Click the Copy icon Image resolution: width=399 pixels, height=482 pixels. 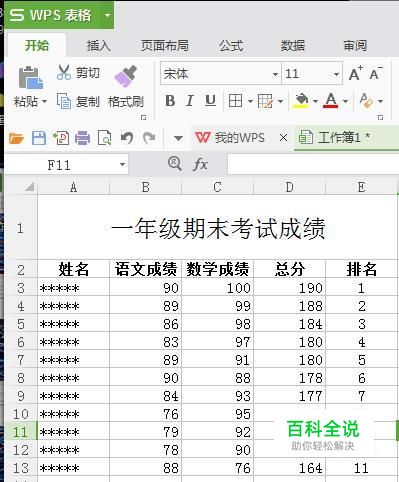(64, 101)
